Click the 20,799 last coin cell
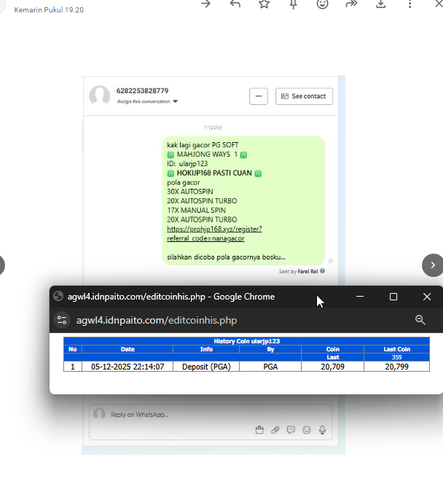The image size is (443, 500). 397,367
